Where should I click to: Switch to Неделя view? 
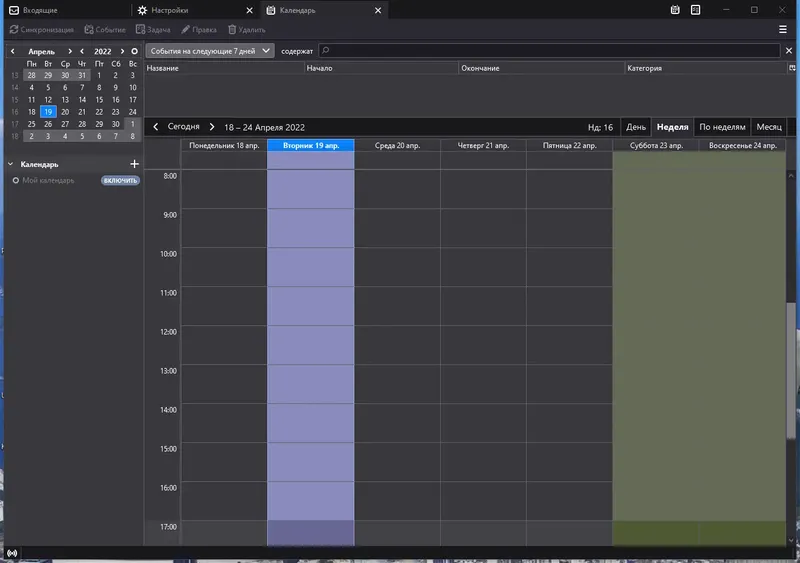672,127
